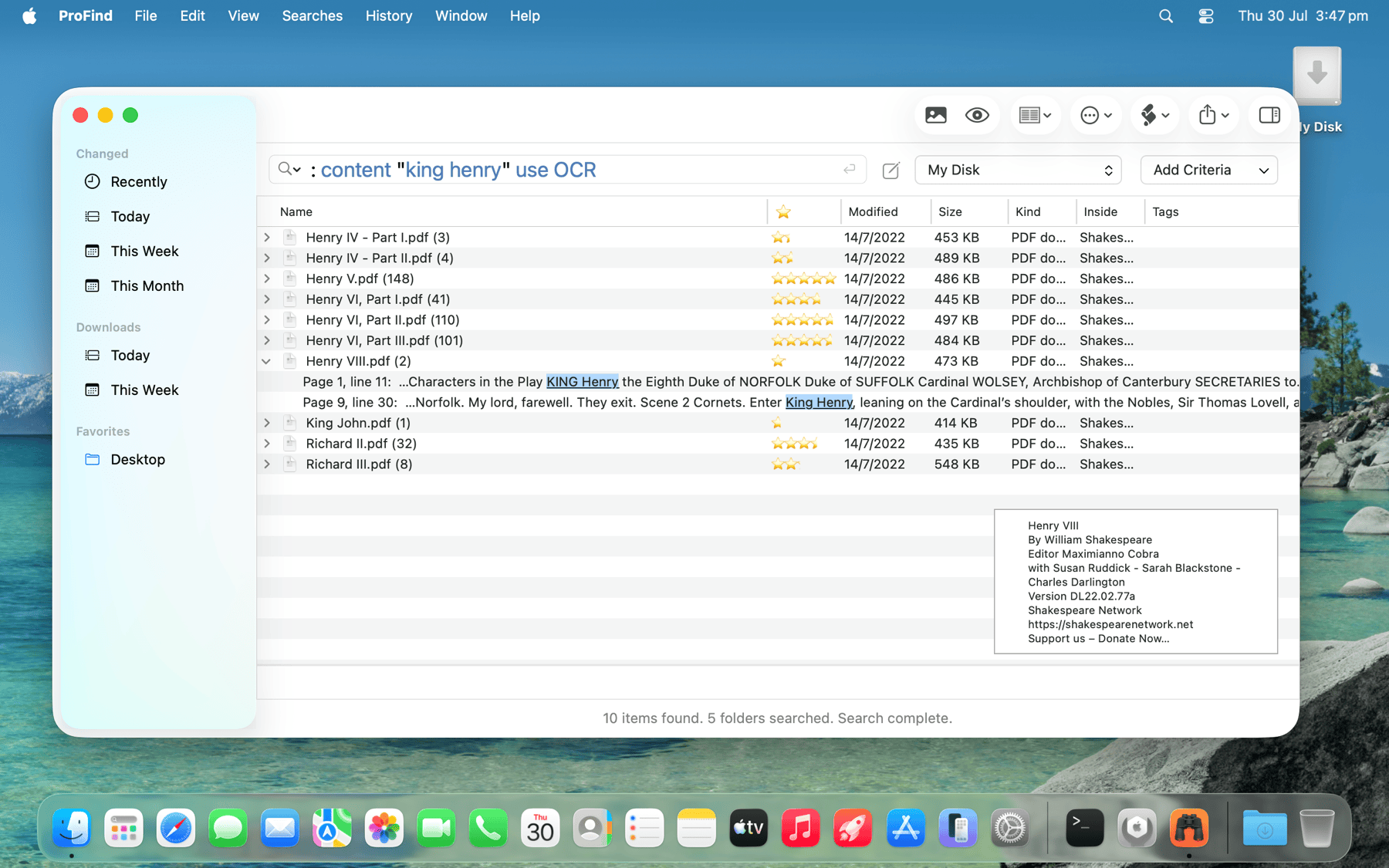Open the Share menu in toolbar
This screenshot has width=1389, height=868.
1214,115
